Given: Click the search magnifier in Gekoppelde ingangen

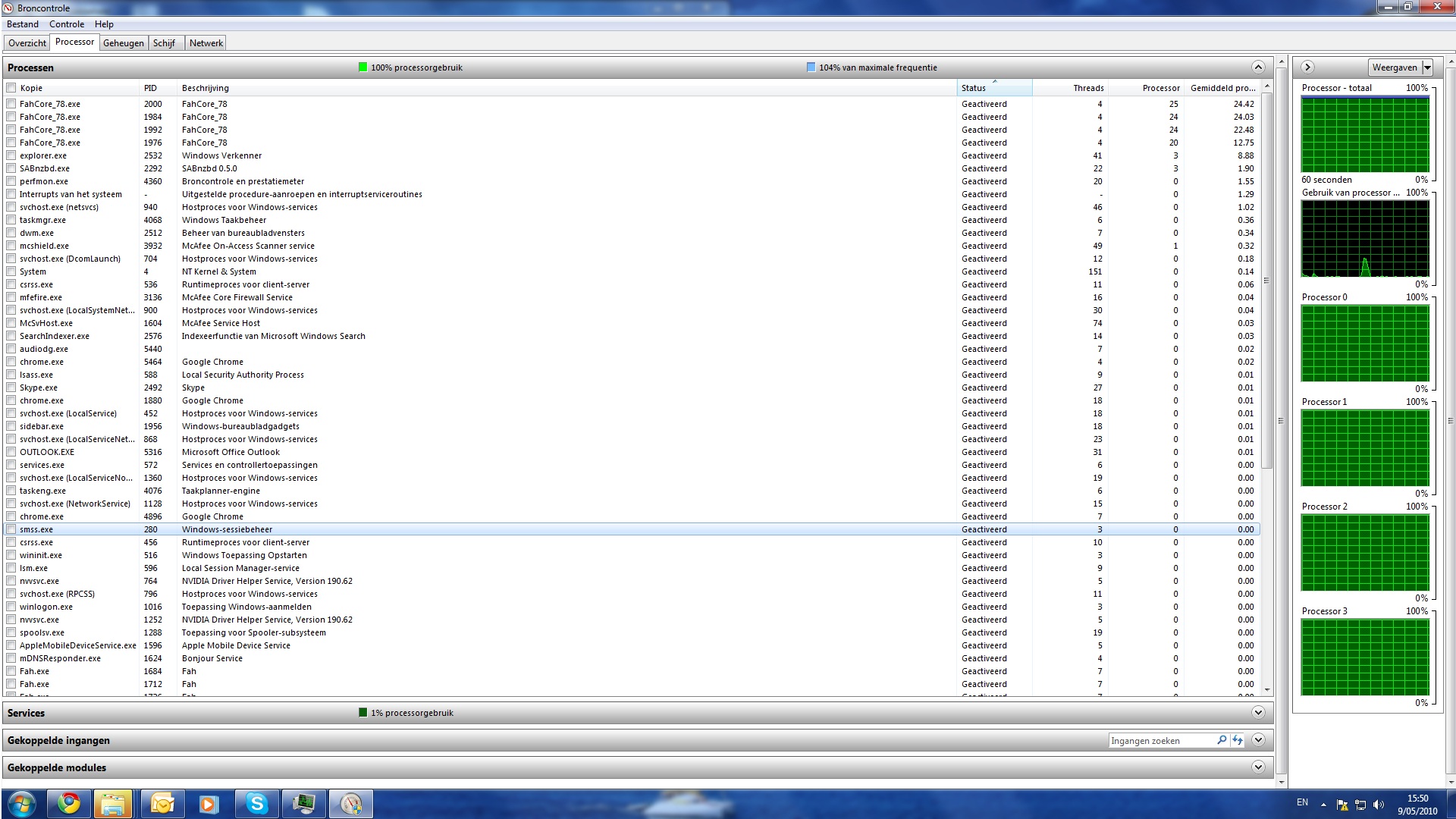Looking at the screenshot, I should 1222,739.
